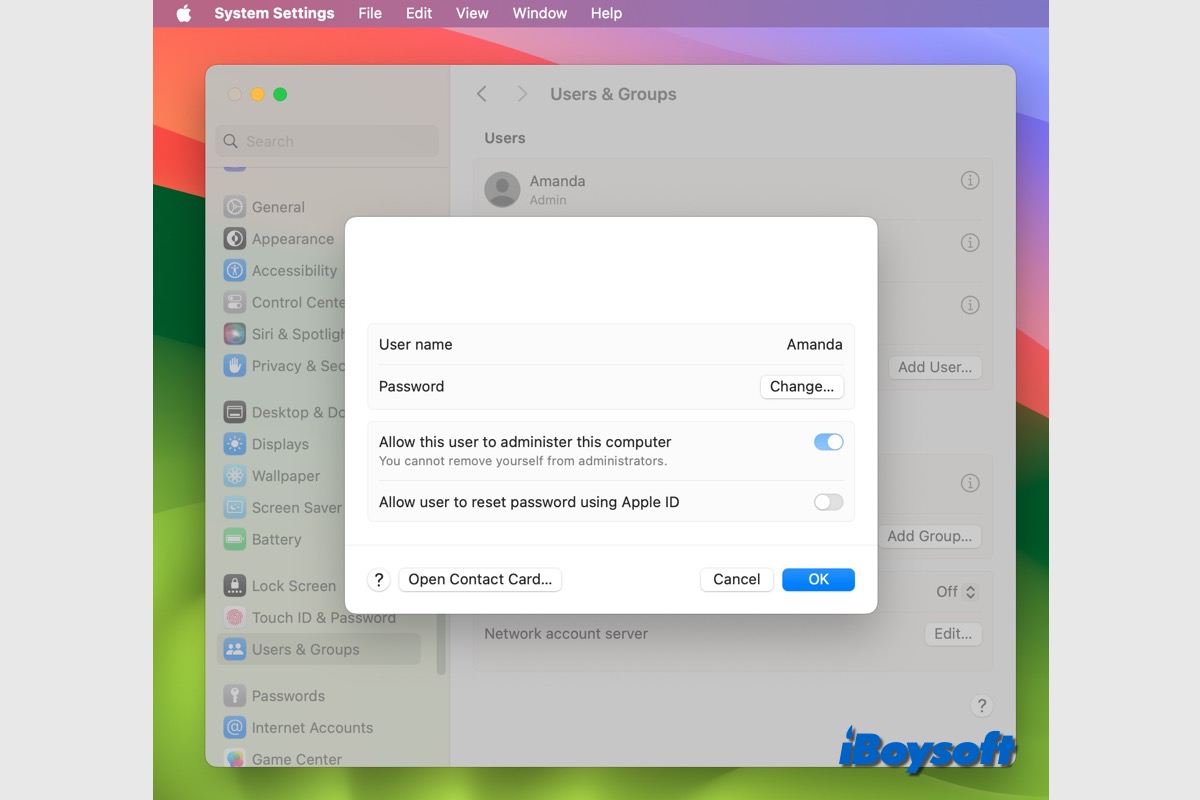Viewport: 1200px width, 800px height.
Task: Click the Touch ID fingerprint icon
Action: pyautogui.click(x=235, y=617)
